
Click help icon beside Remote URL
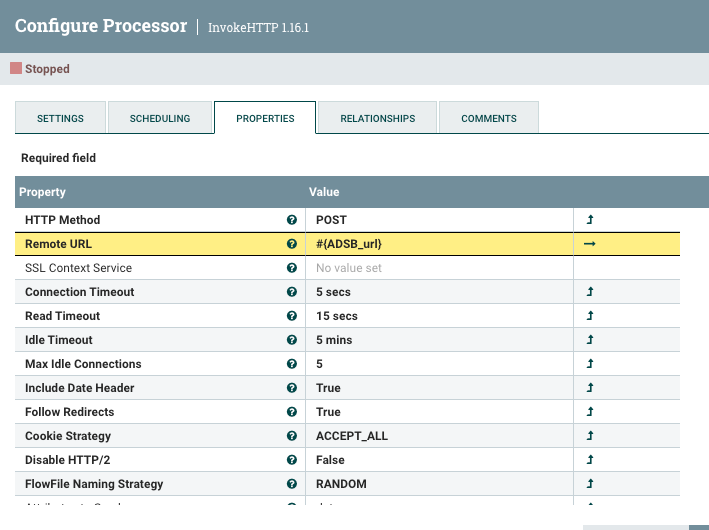[292, 244]
